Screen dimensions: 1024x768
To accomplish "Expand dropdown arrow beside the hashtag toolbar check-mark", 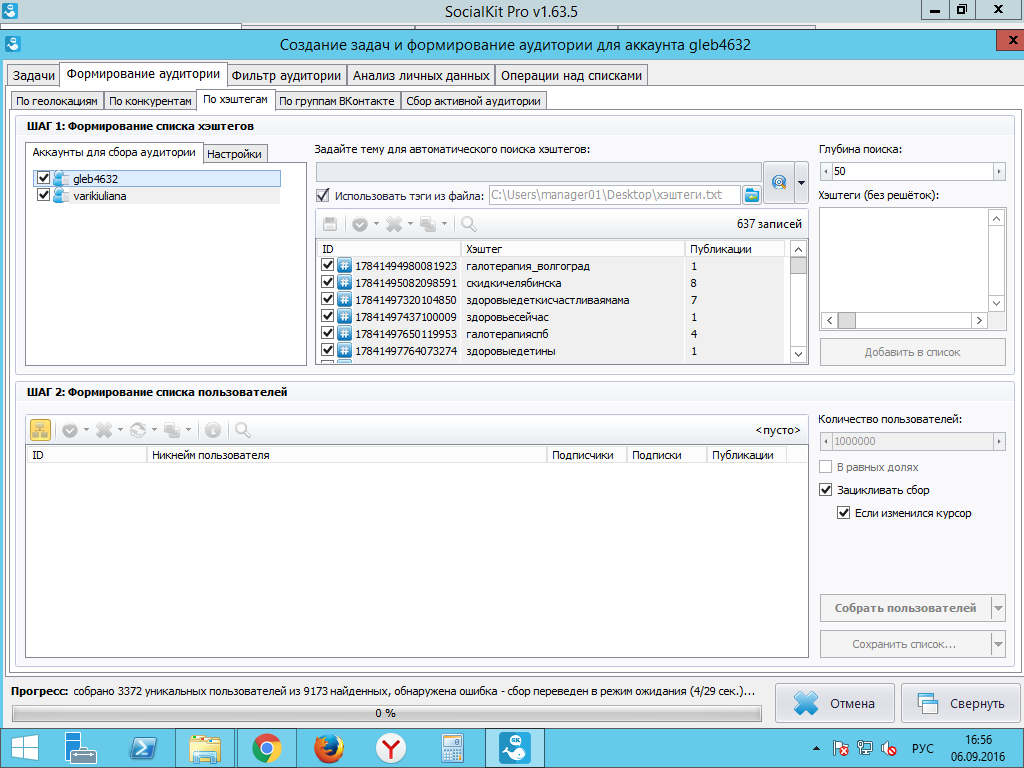I will [376, 224].
